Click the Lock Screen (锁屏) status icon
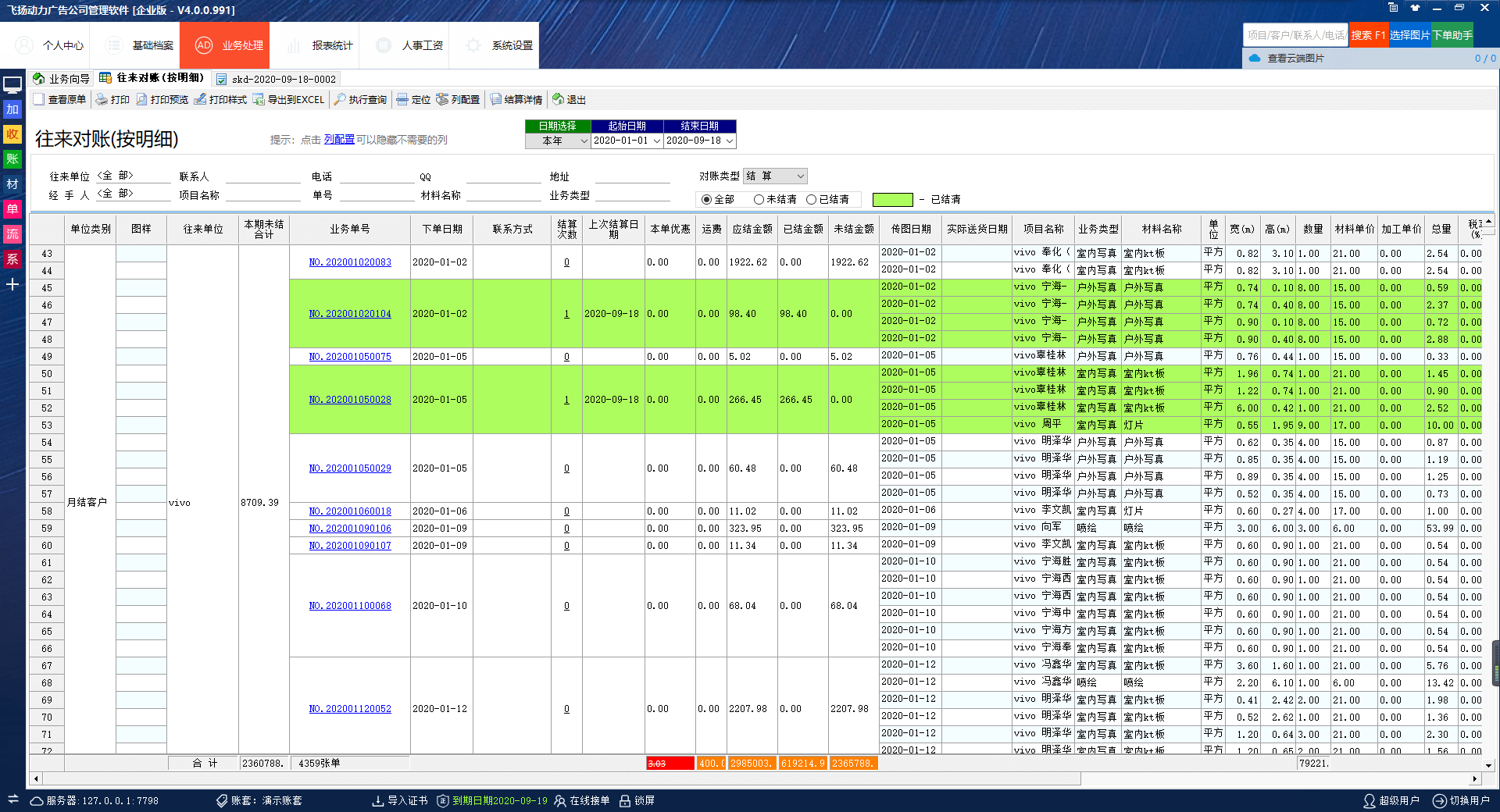The width and height of the screenshot is (1500, 812). (x=625, y=800)
